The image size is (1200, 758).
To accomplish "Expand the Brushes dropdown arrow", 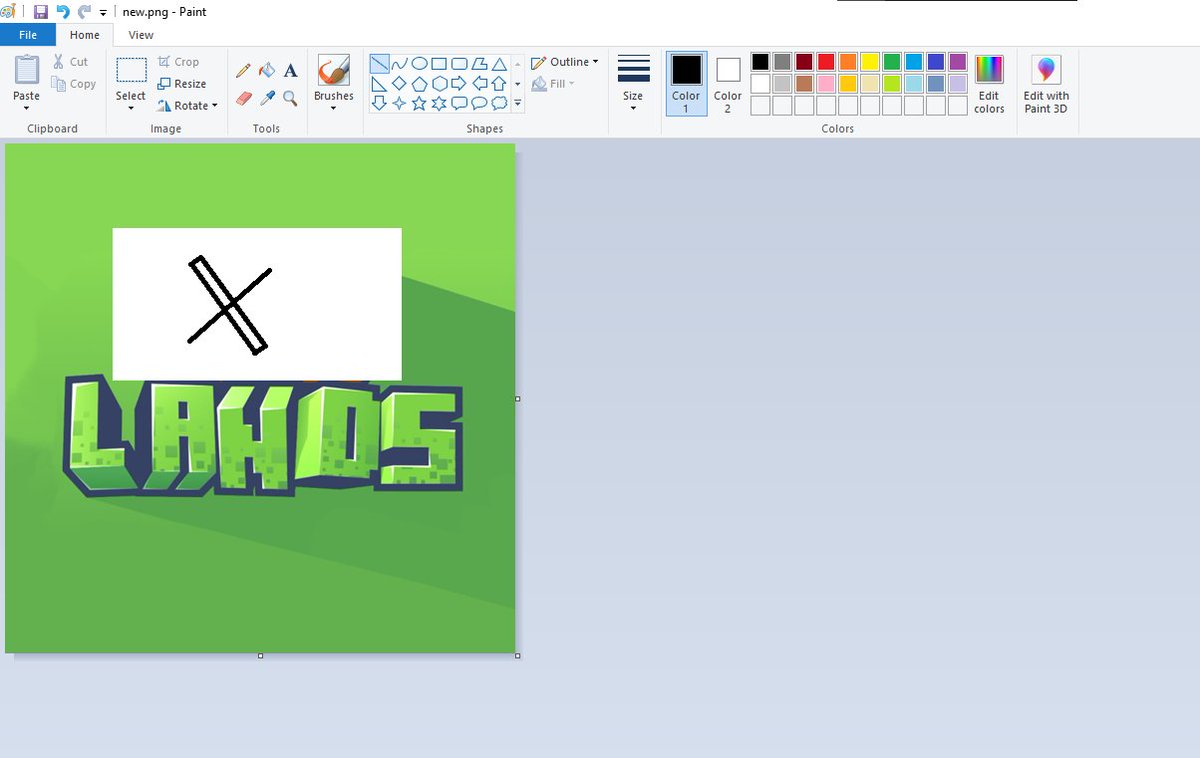I will tap(333, 108).
